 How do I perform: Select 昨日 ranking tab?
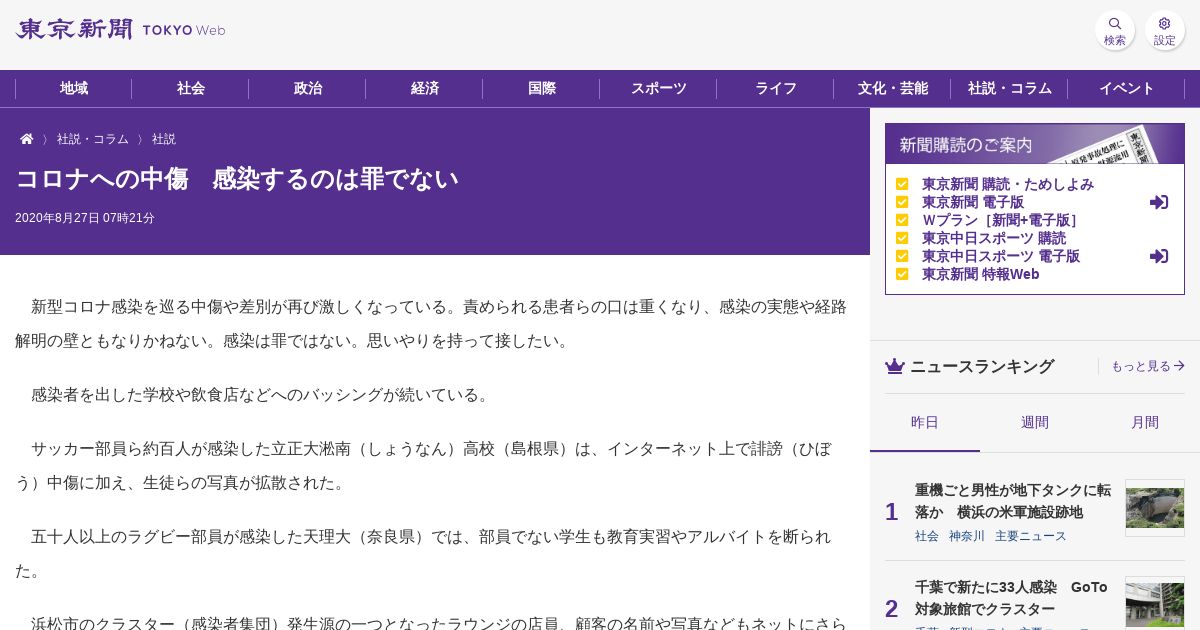point(925,422)
